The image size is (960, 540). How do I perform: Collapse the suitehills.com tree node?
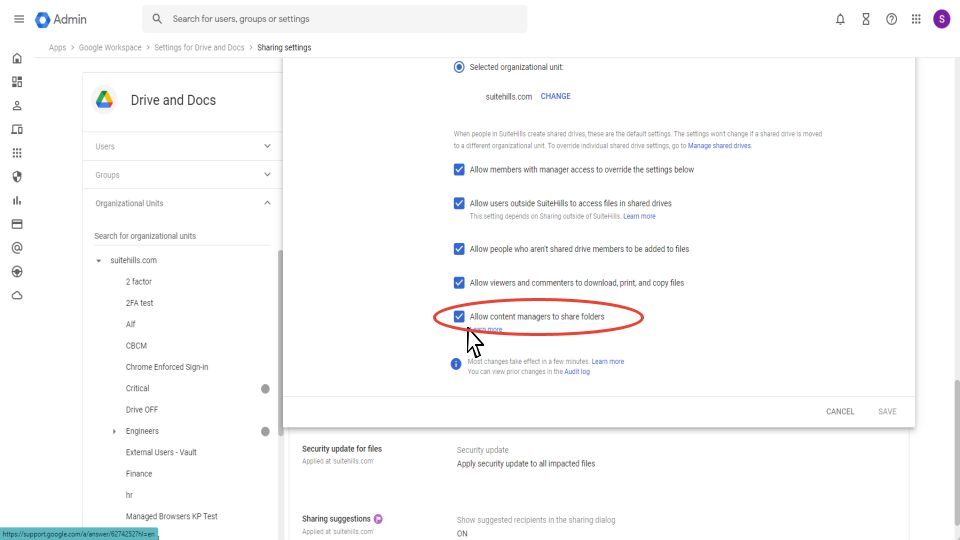click(x=99, y=261)
